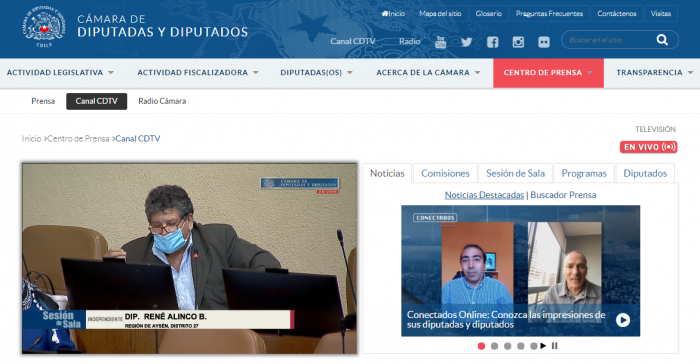The image size is (700, 364).
Task: Expand Actividad Fiscalizadora menu
Action: click(198, 72)
